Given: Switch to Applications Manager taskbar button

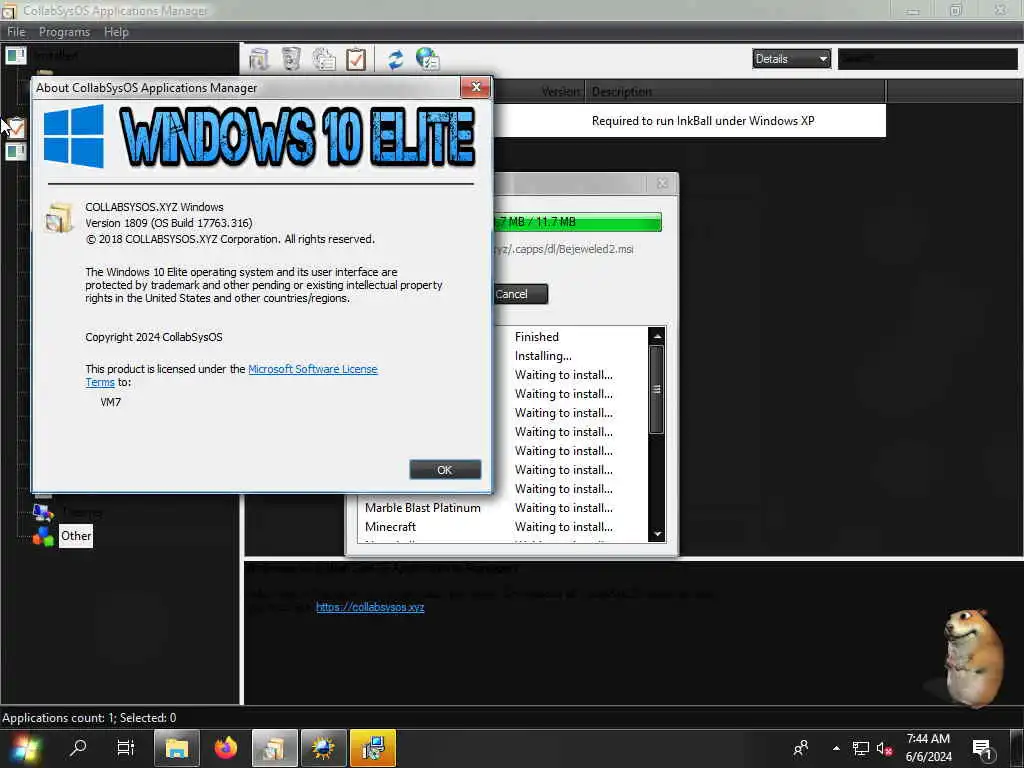Looking at the screenshot, I should click(x=274, y=748).
